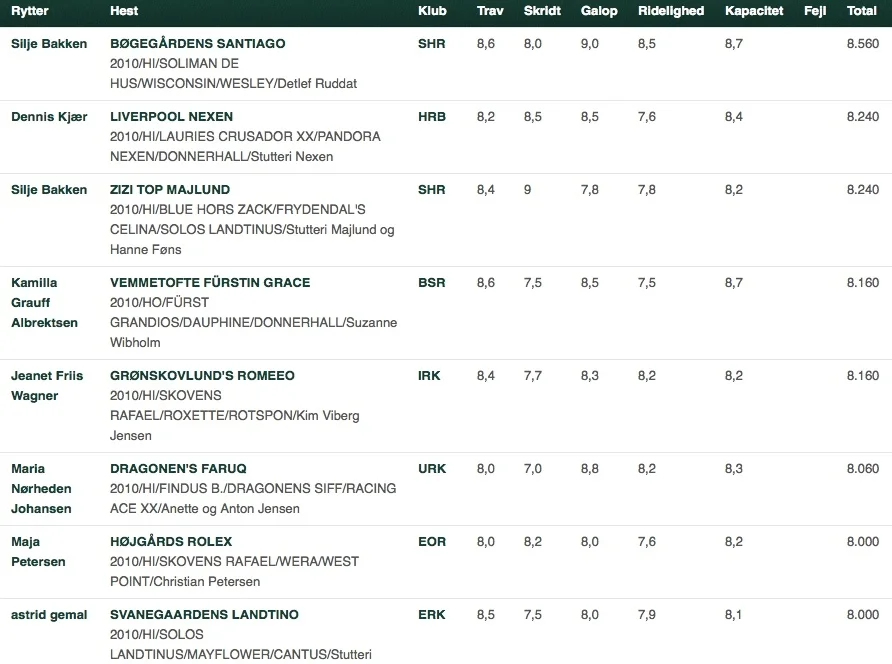Click SHR club in SANTIAGO row

pyautogui.click(x=432, y=44)
